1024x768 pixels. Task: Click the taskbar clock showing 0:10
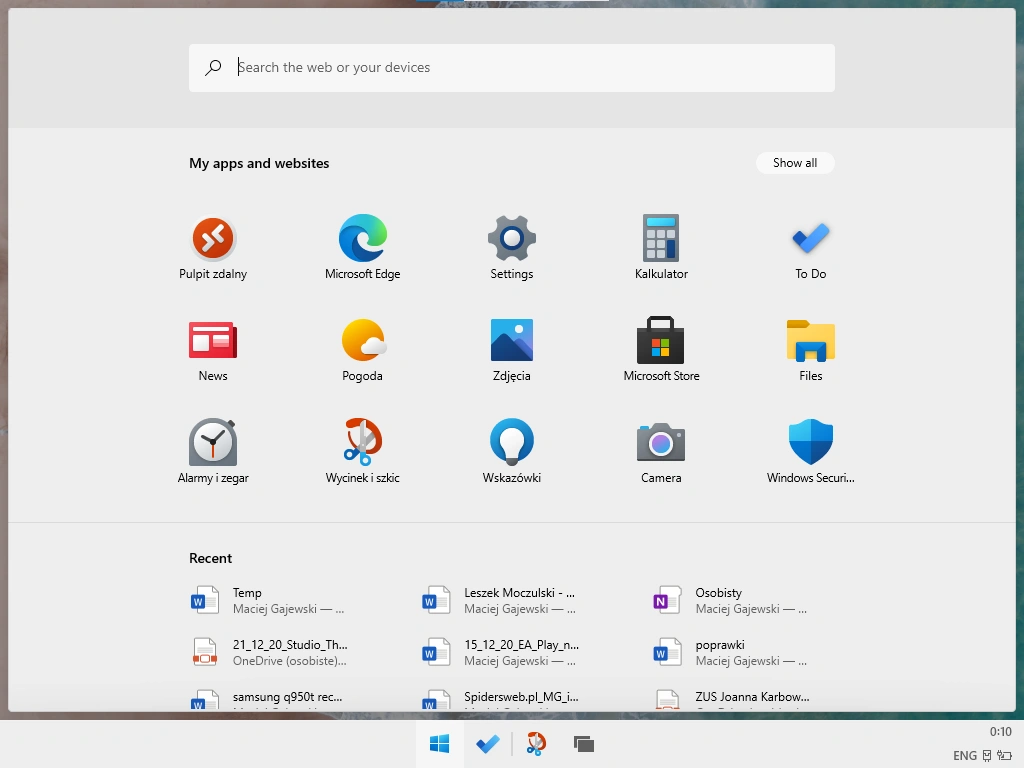1000,731
